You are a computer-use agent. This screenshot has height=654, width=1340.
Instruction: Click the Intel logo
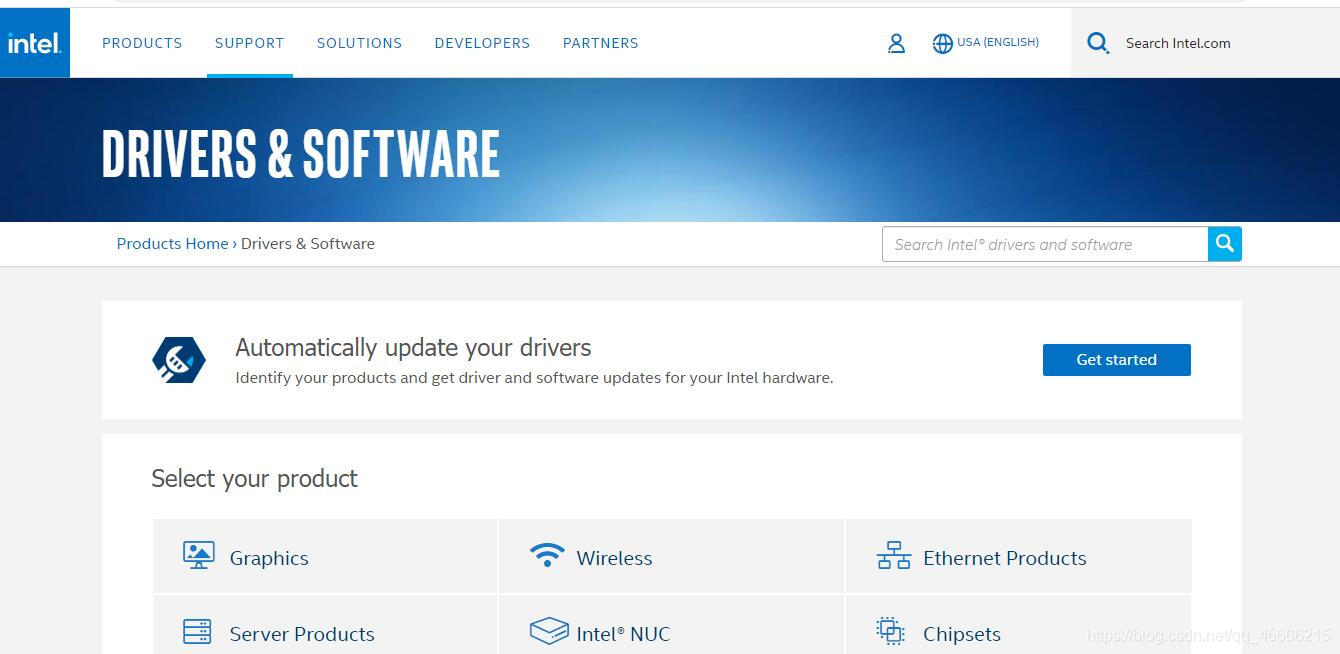[x=35, y=43]
